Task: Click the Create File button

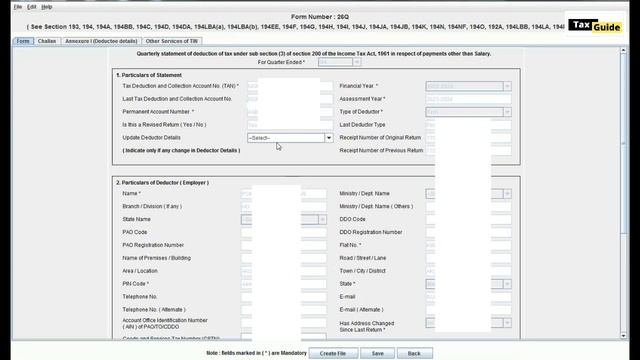Action: tap(333, 353)
